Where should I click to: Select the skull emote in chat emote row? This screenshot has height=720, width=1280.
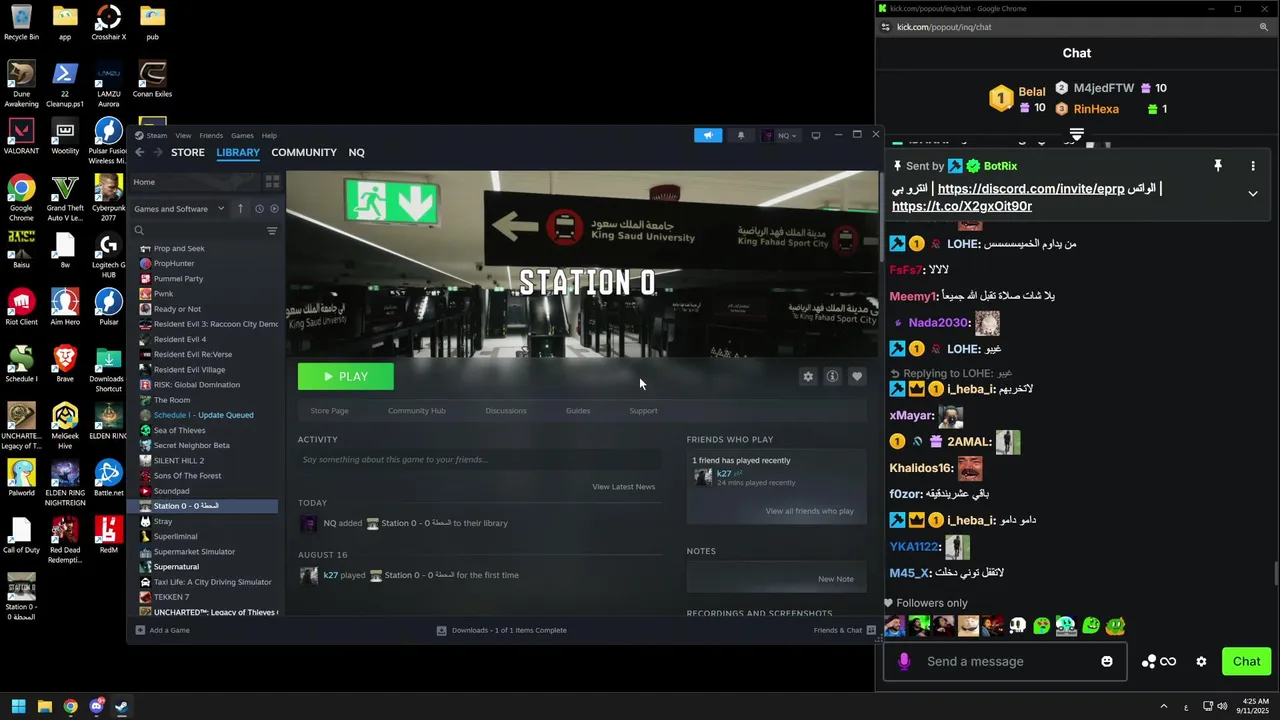pos(1017,626)
